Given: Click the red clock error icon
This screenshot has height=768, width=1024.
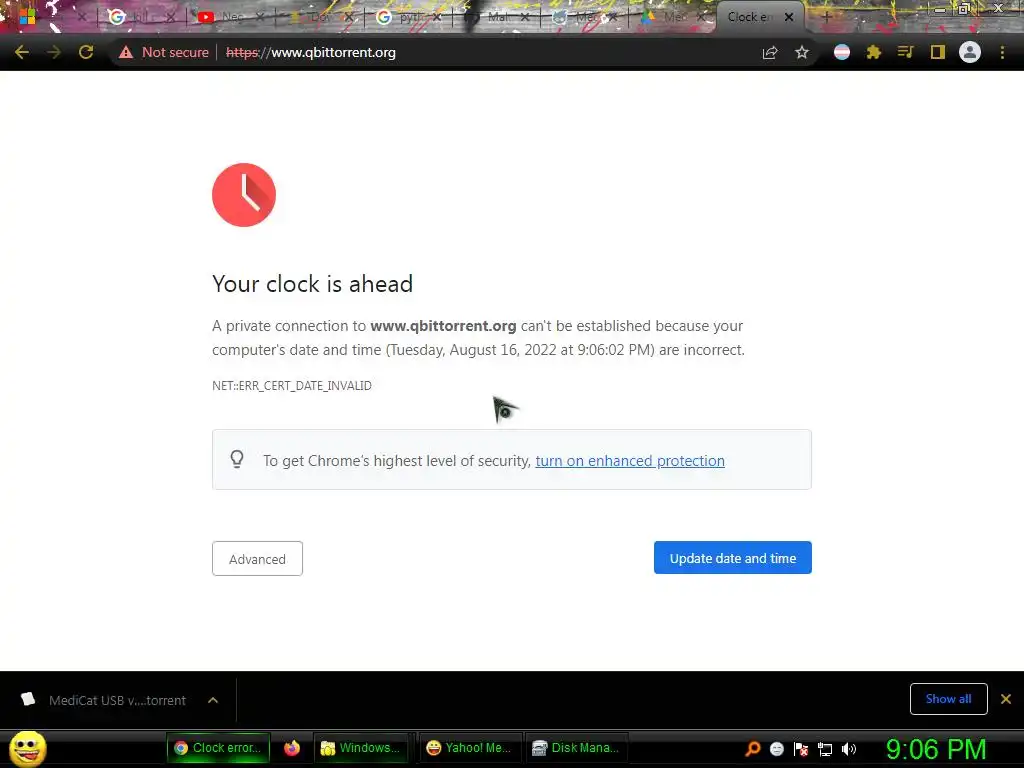Looking at the screenshot, I should 244,195.
